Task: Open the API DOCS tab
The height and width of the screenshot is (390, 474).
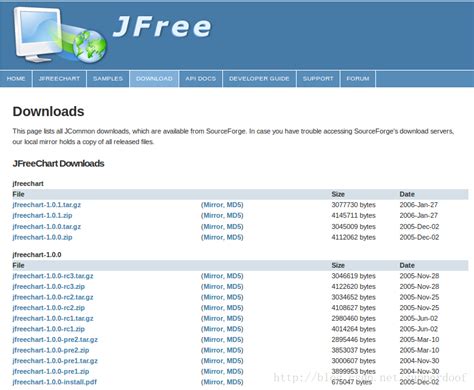Action: click(201, 79)
